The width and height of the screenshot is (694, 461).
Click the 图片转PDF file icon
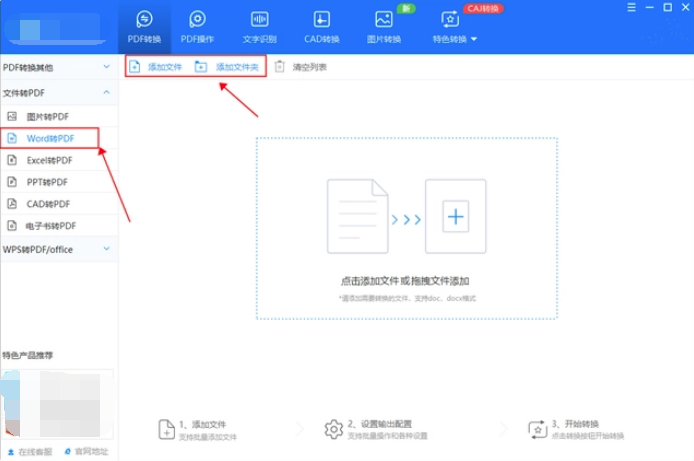[x=12, y=116]
